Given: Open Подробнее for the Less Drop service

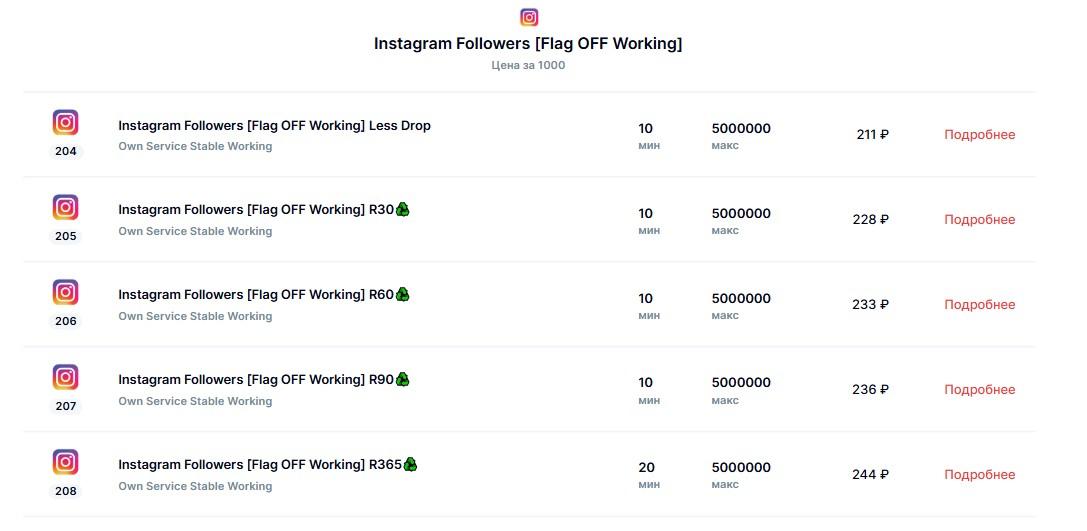Looking at the screenshot, I should point(980,134).
